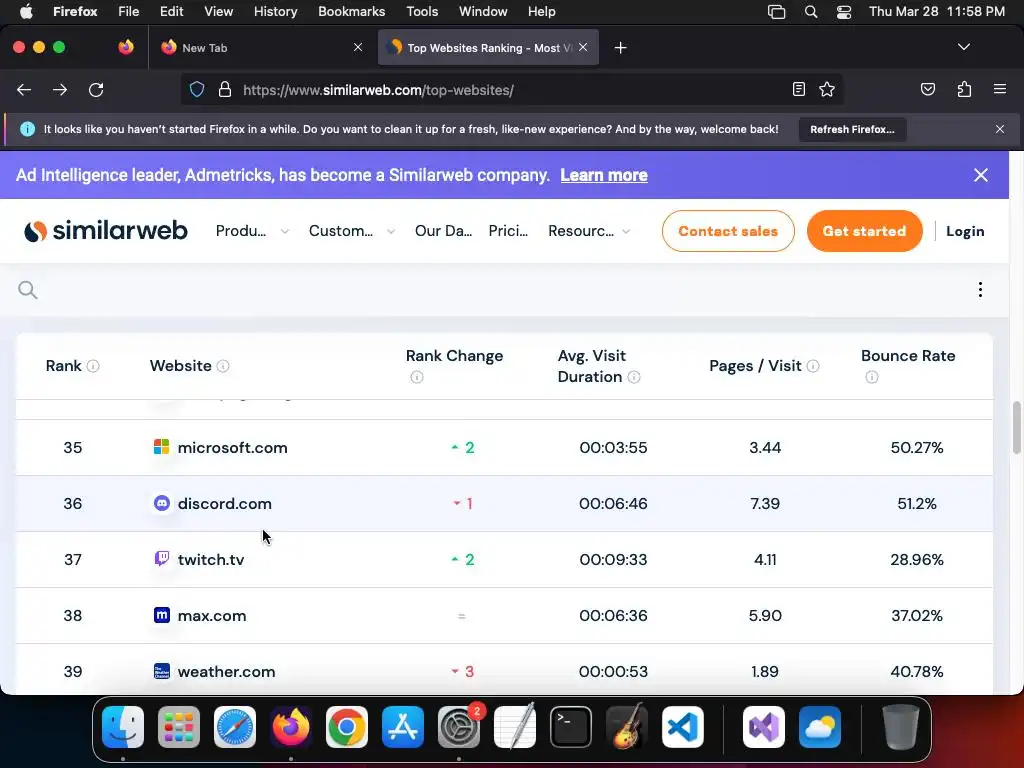The width and height of the screenshot is (1024, 768).
Task: Open the Firefox extensions puzzle icon
Action: coord(964,89)
